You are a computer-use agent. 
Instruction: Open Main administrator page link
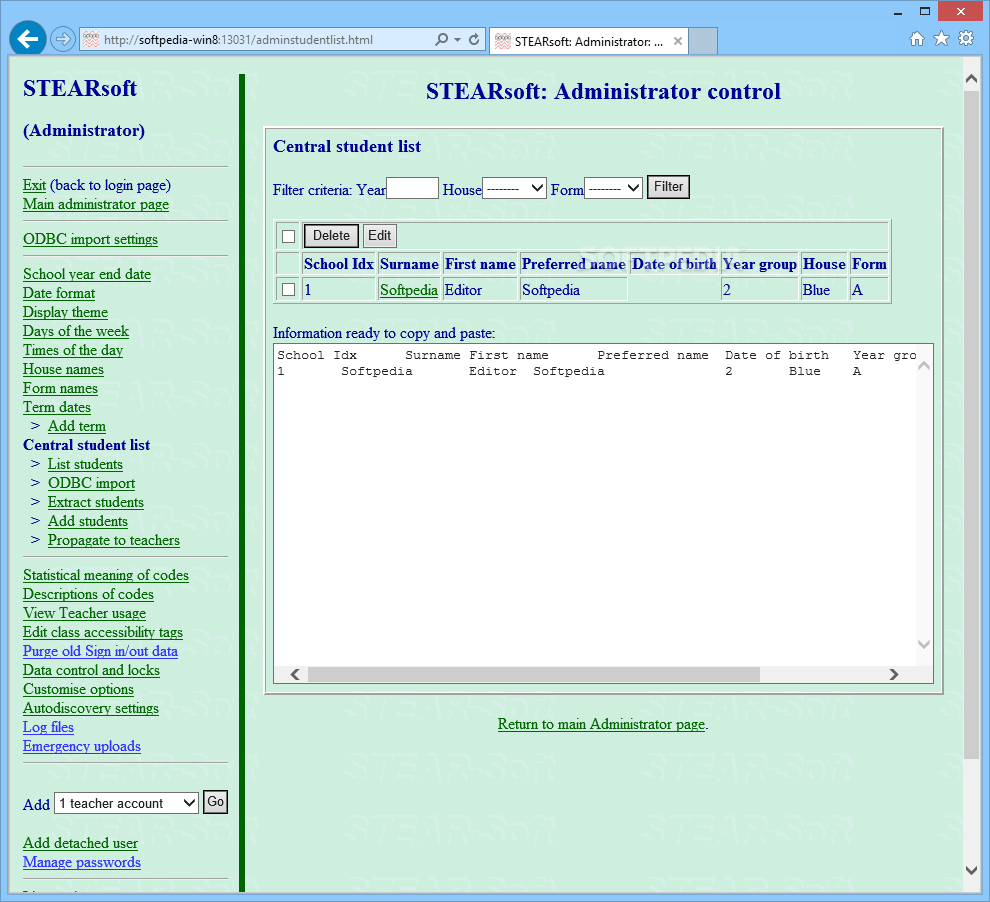(96, 204)
